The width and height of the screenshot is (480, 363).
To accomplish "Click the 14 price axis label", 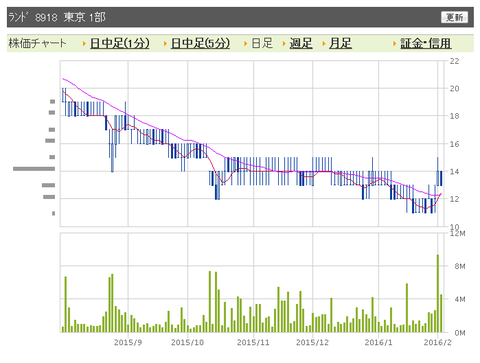I will point(454,172).
